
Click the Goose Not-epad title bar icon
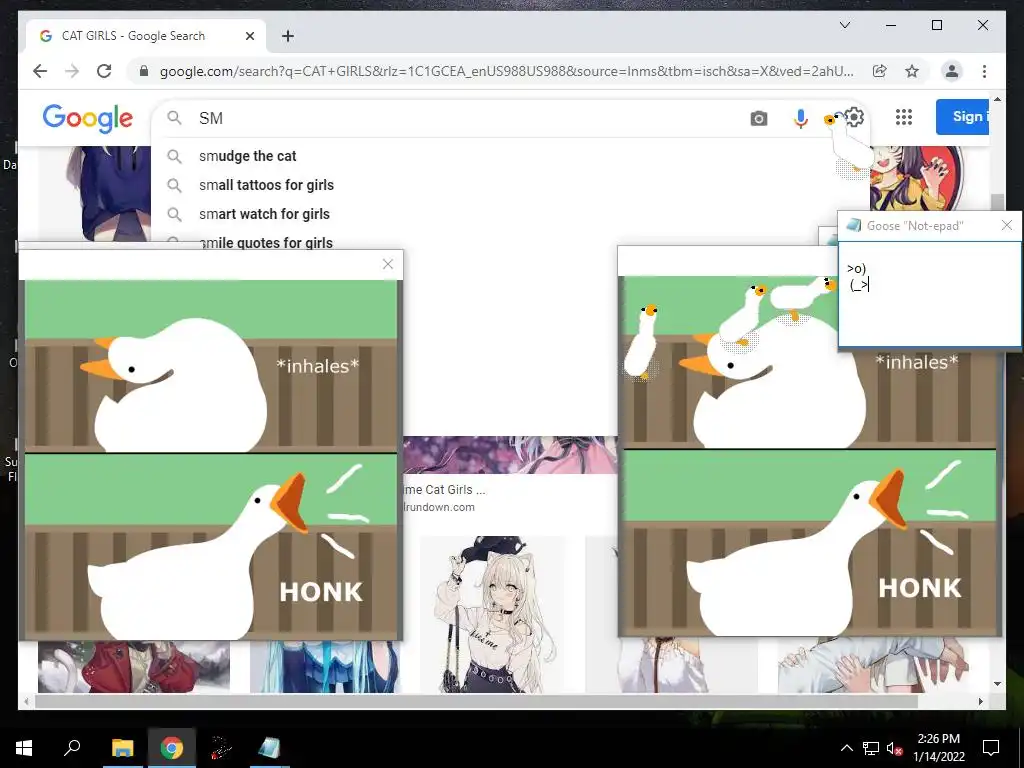click(853, 225)
